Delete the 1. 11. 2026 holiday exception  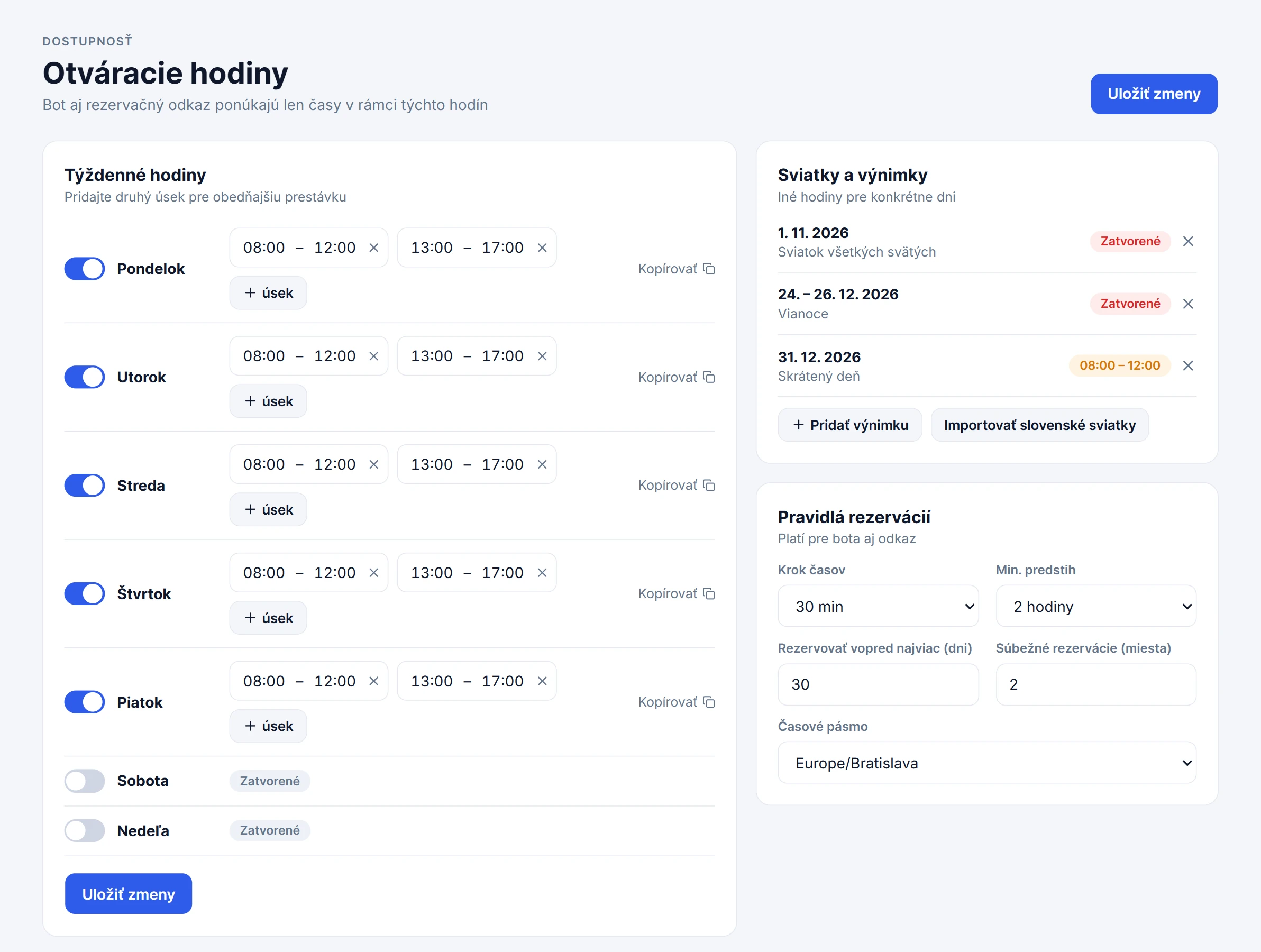point(1188,242)
